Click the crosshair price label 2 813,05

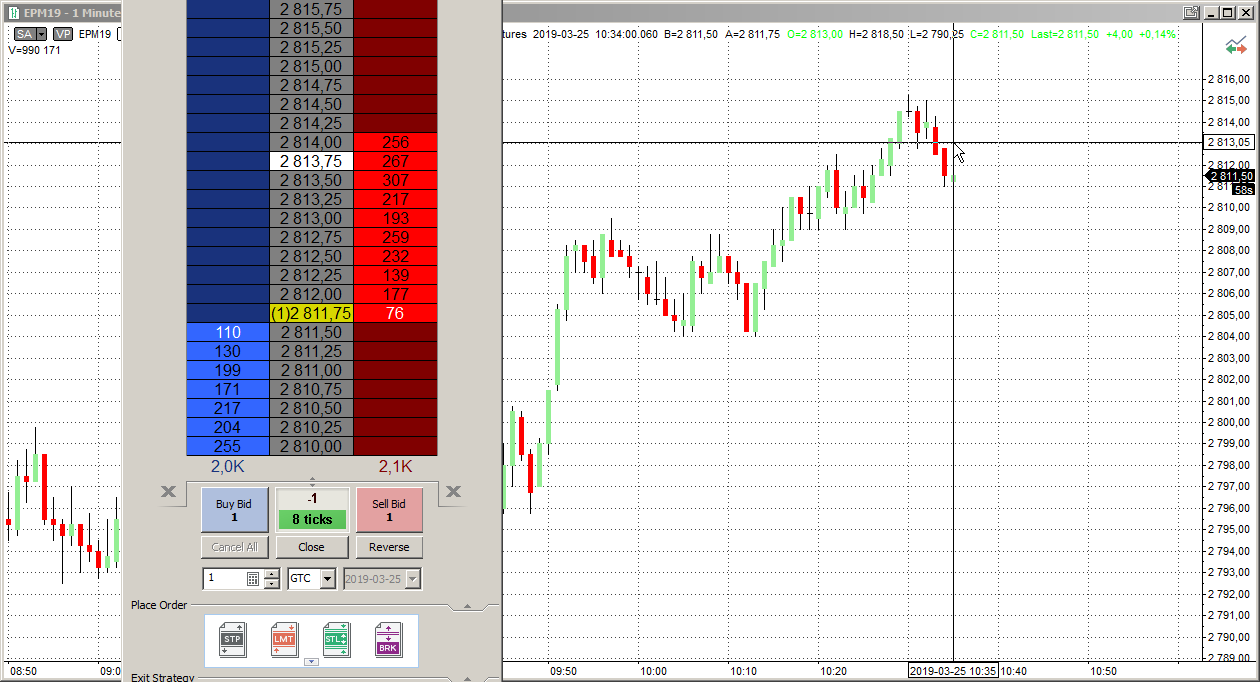[1231, 142]
